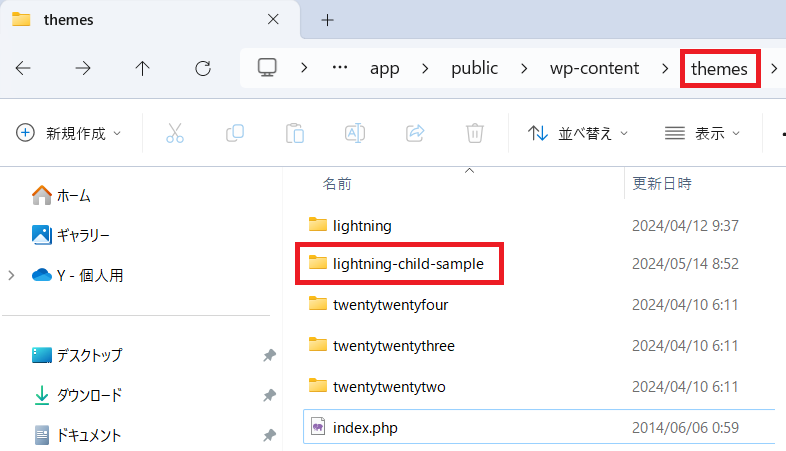786x451 pixels.
Task: Expand the chevron after app breadcrumb
Action: tap(425, 68)
